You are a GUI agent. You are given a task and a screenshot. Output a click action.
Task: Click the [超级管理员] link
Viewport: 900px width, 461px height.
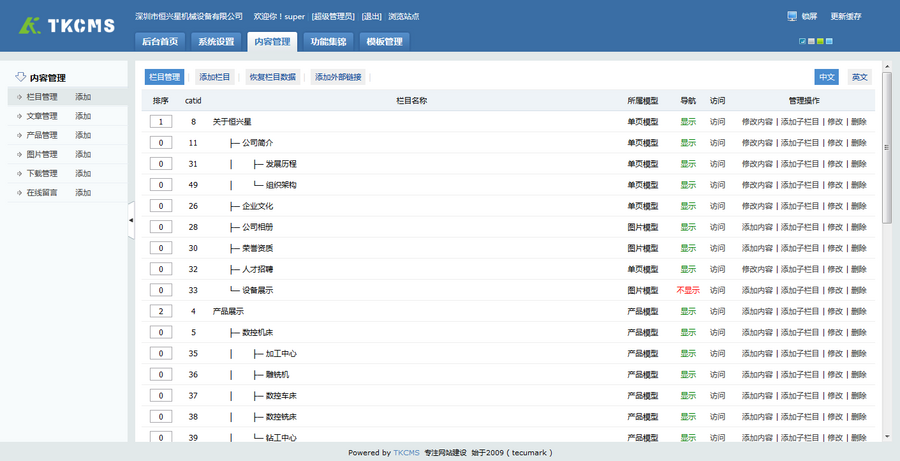coord(333,17)
